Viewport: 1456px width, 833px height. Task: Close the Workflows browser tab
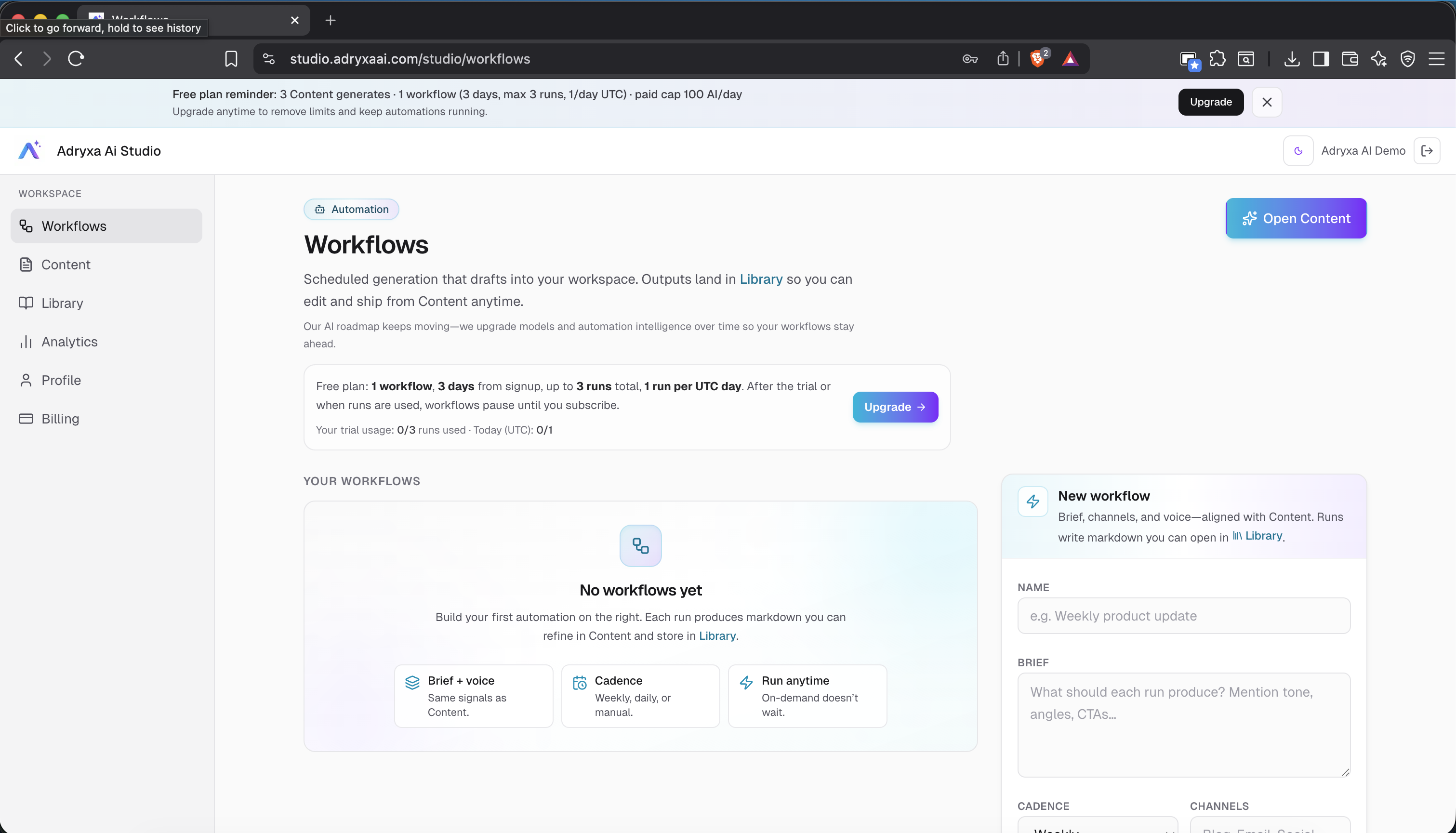(x=295, y=21)
